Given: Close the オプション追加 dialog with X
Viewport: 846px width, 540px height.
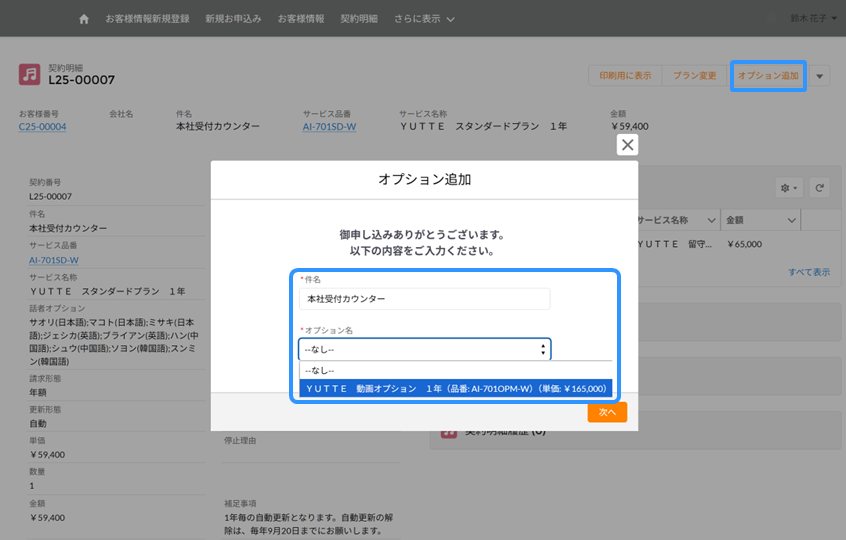Looking at the screenshot, I should click(x=627, y=145).
